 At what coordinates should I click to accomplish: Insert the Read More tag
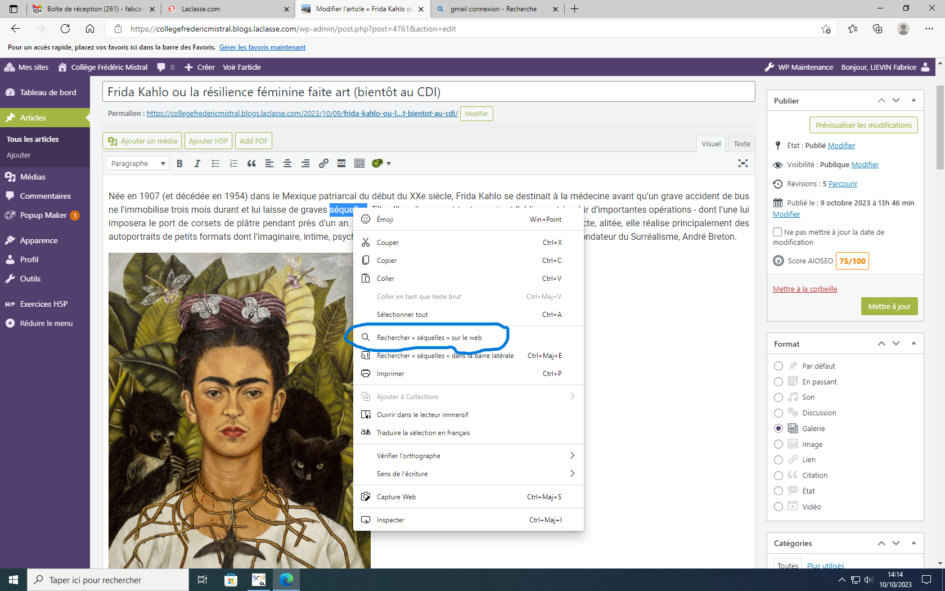pyautogui.click(x=341, y=163)
